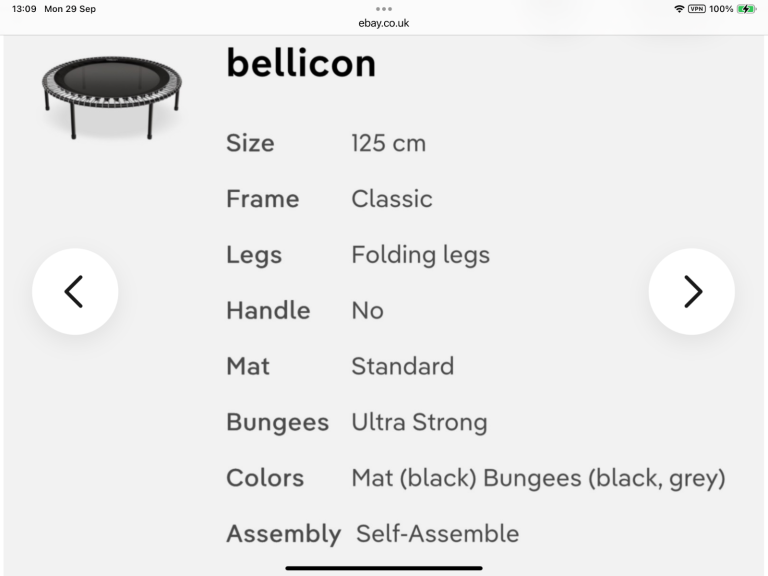Tap the bellicon brand heading
The width and height of the screenshot is (768, 576).
301,63
